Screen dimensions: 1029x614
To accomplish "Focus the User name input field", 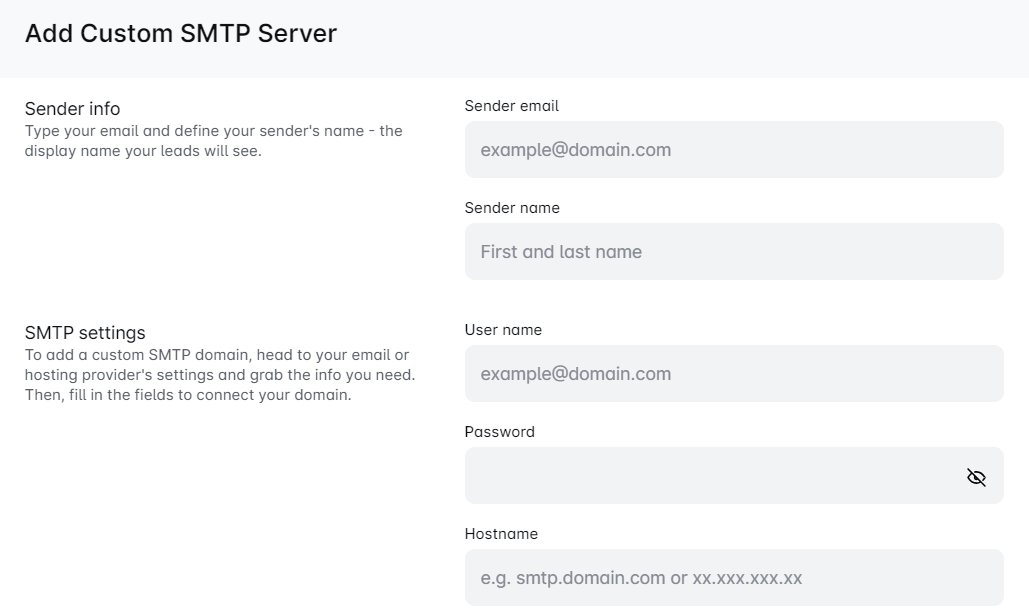I will click(733, 373).
